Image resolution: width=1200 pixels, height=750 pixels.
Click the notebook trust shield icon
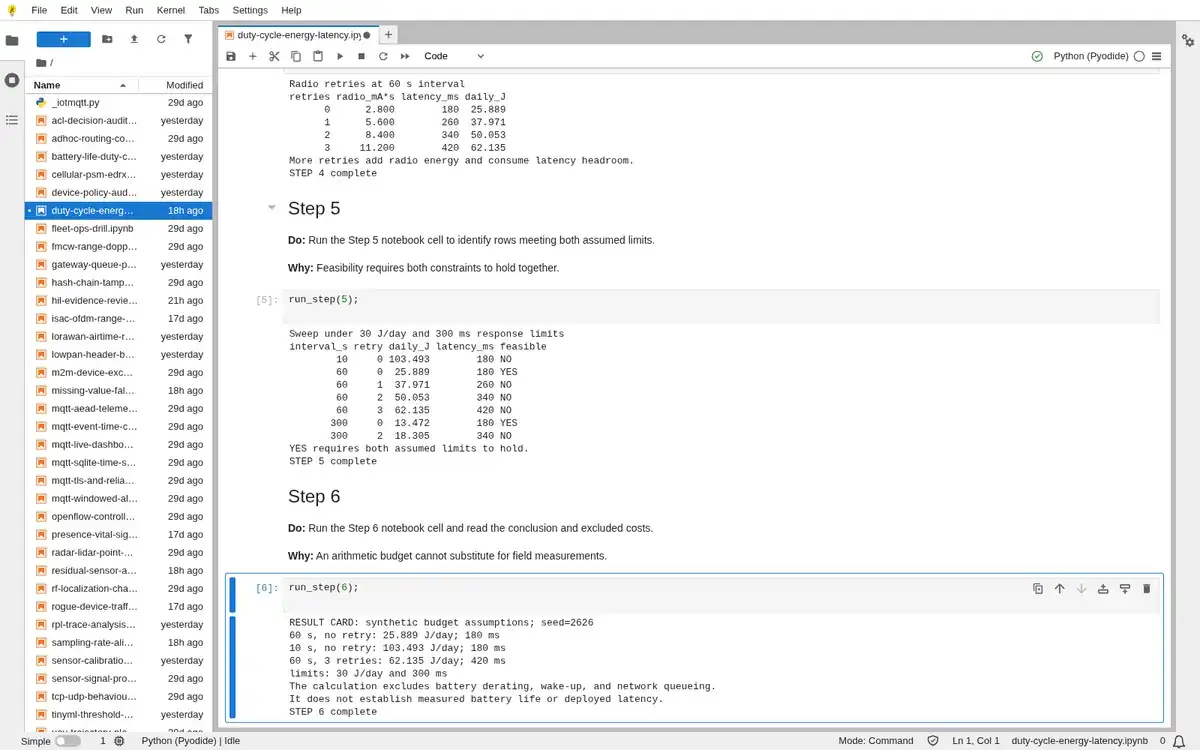[x=933, y=741]
